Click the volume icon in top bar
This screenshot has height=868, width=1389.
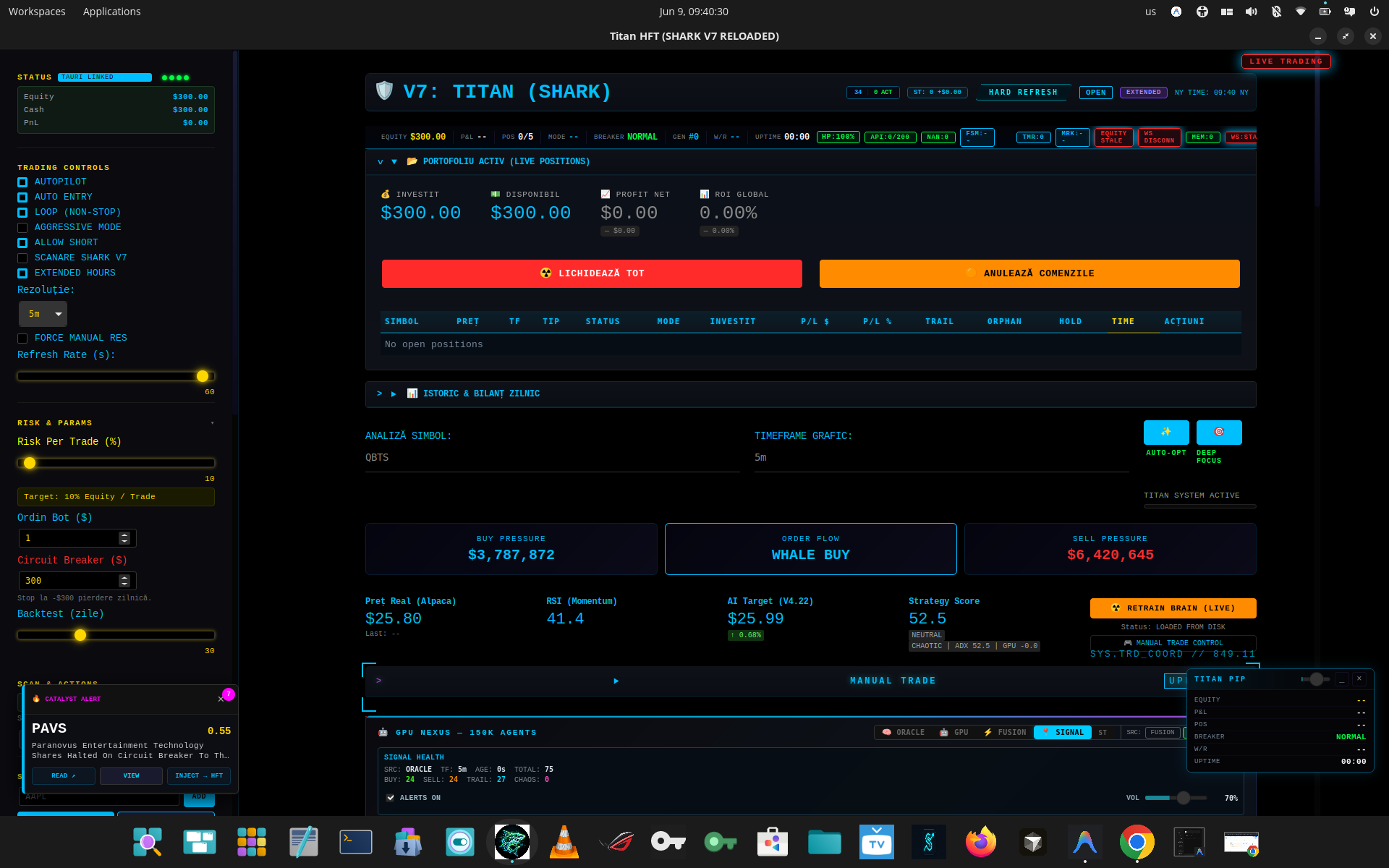(1251, 12)
